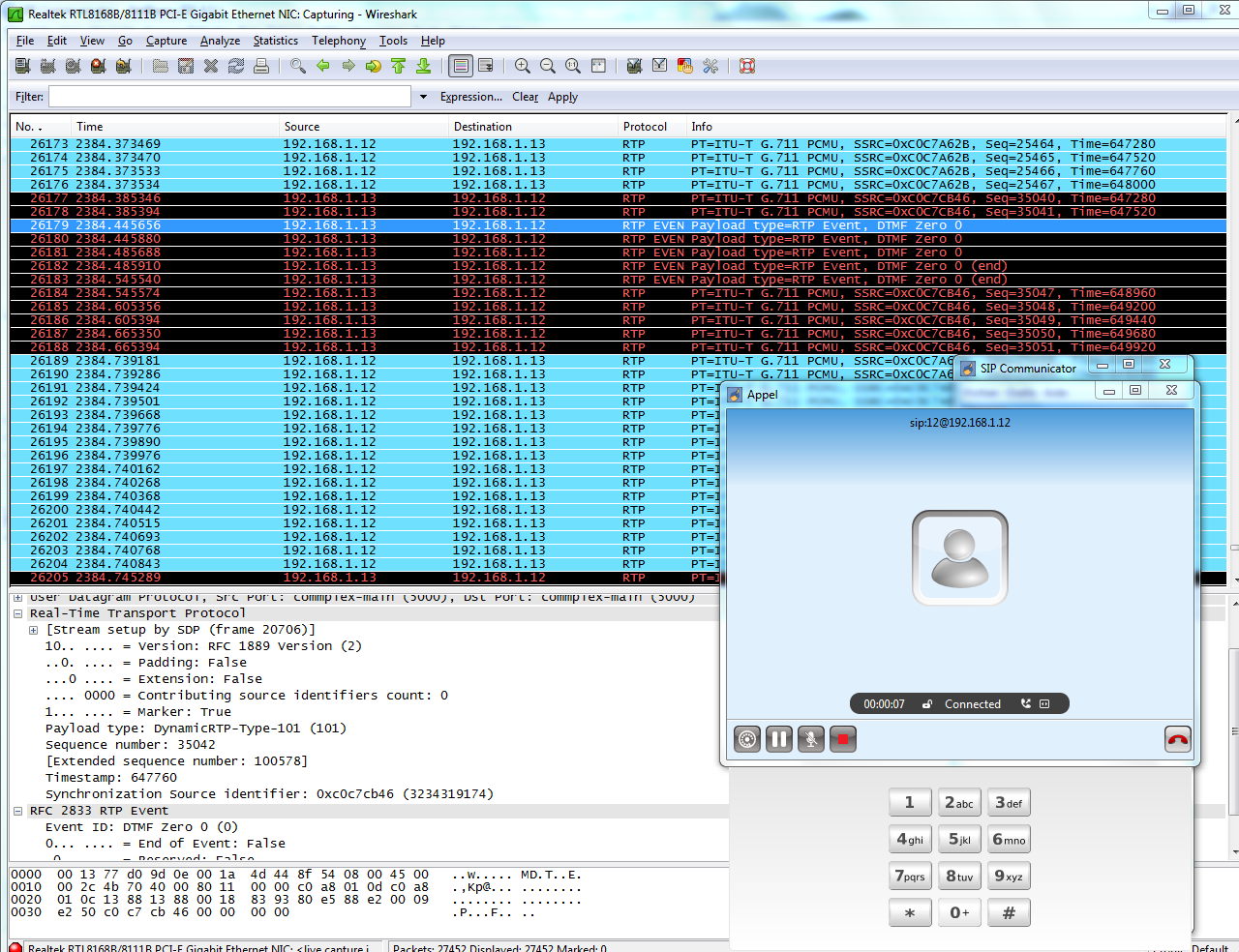Viewport: 1239px width, 952px height.
Task: Edit capture filters toolbar icon
Action: pos(635,66)
